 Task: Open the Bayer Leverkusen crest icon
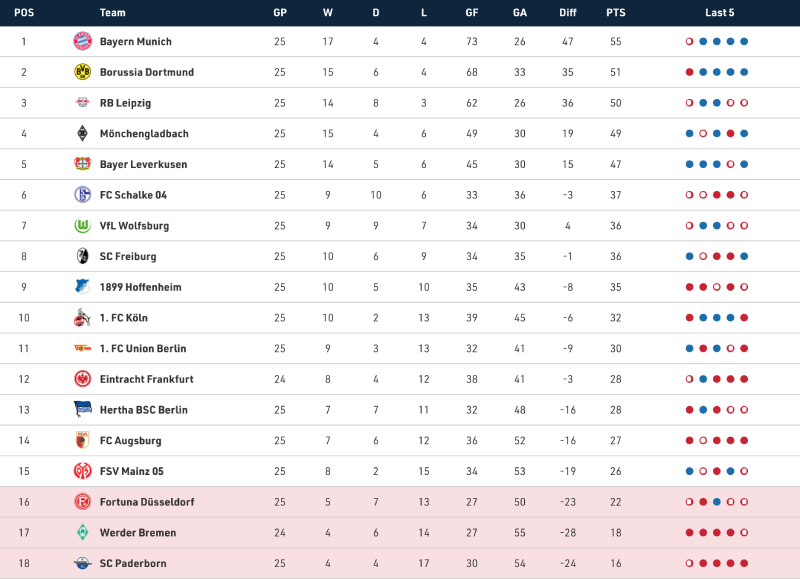[x=82, y=164]
